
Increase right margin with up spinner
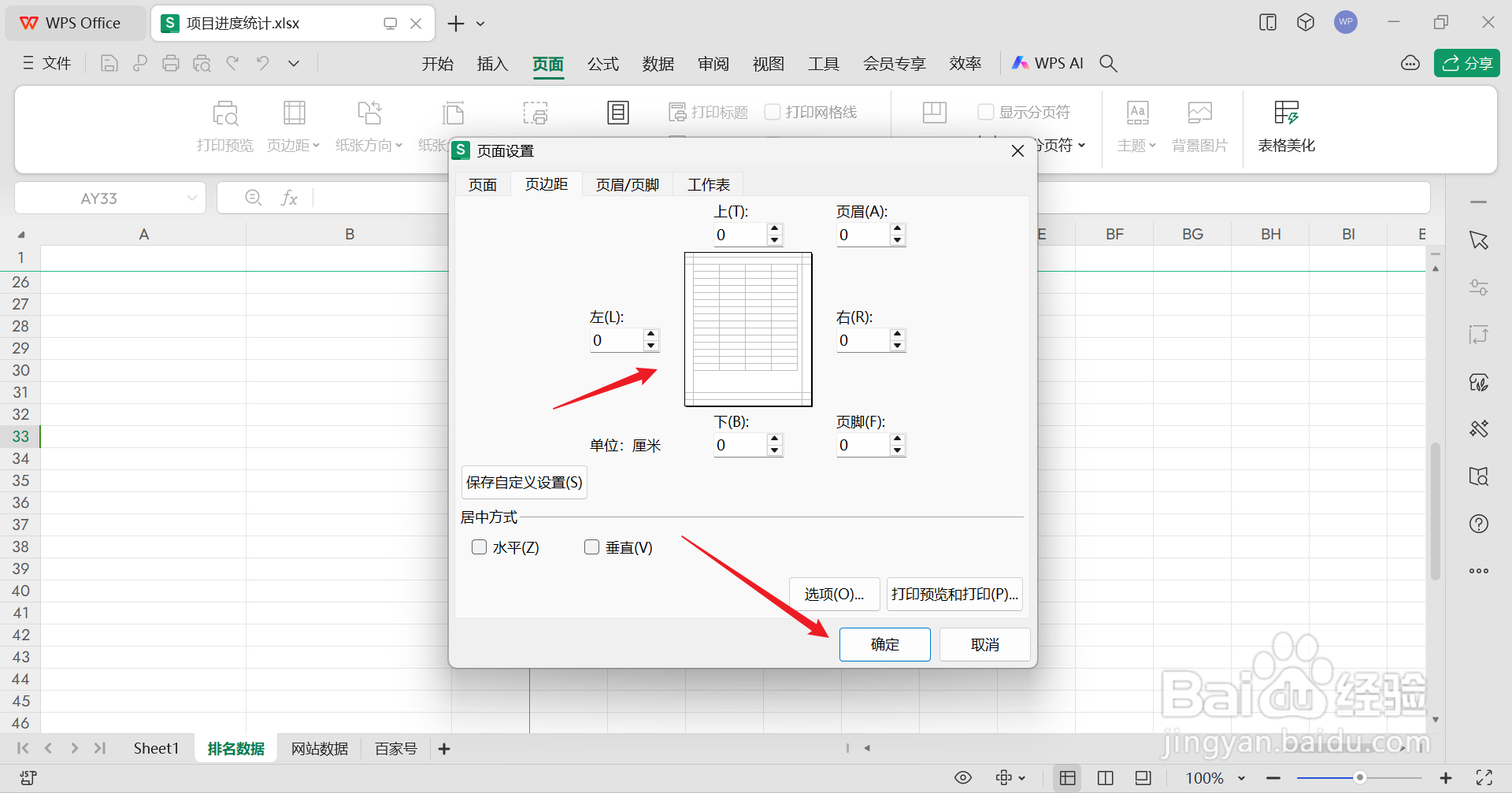click(898, 335)
